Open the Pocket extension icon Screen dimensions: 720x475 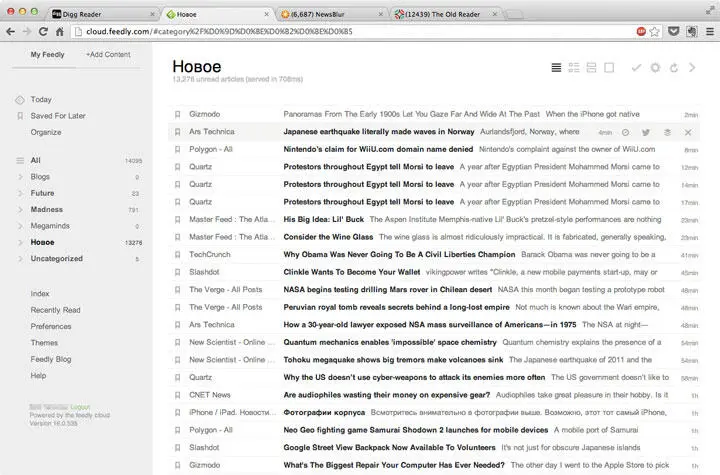click(674, 31)
